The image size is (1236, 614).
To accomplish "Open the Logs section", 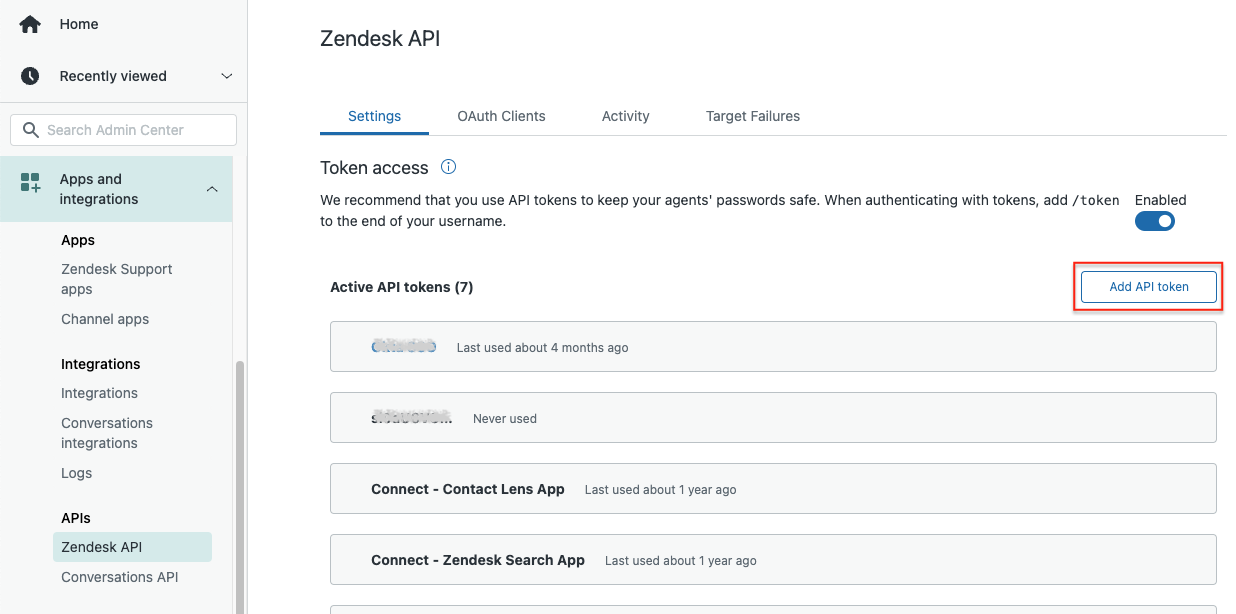I will 76,473.
